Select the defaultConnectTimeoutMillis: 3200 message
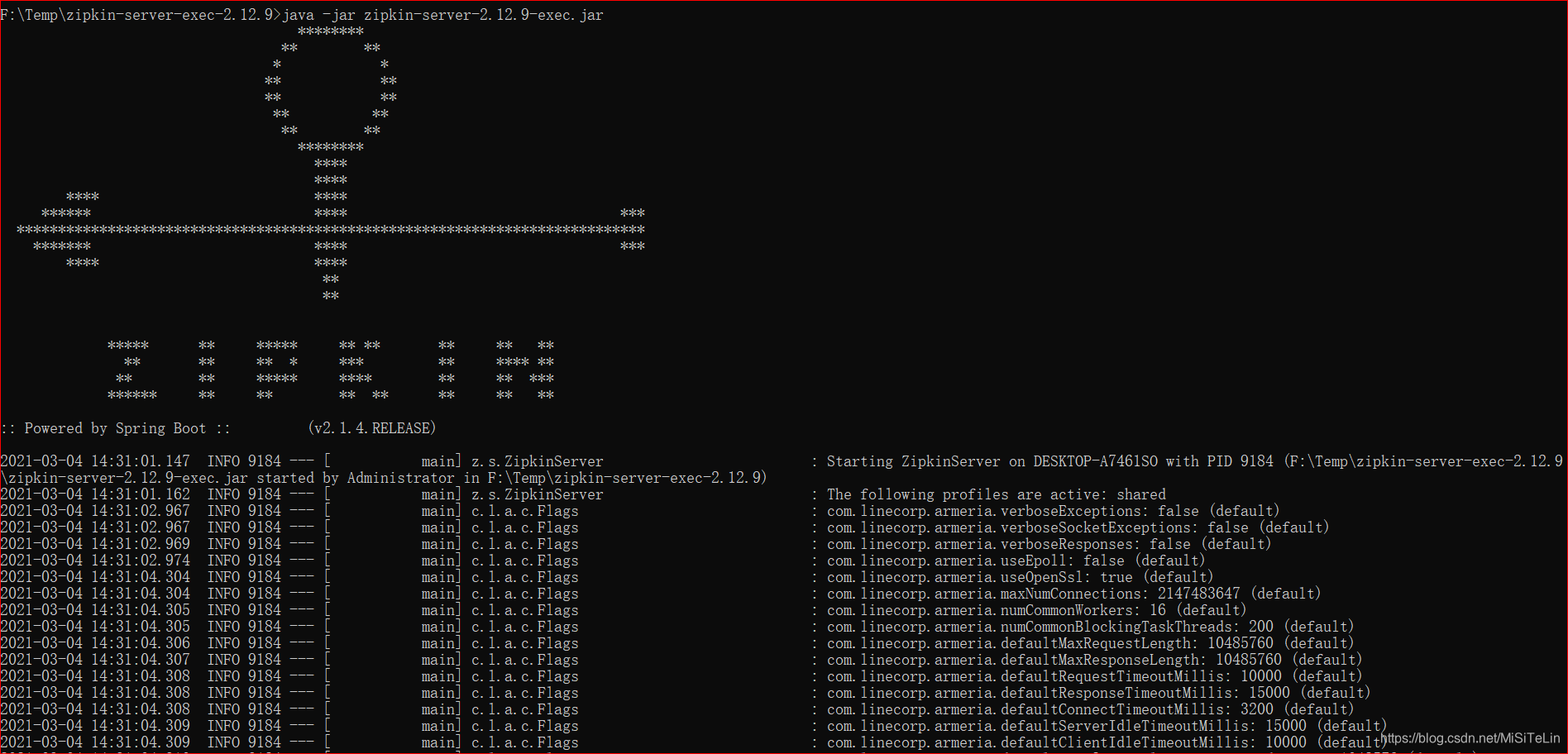1568x754 pixels. (1090, 709)
